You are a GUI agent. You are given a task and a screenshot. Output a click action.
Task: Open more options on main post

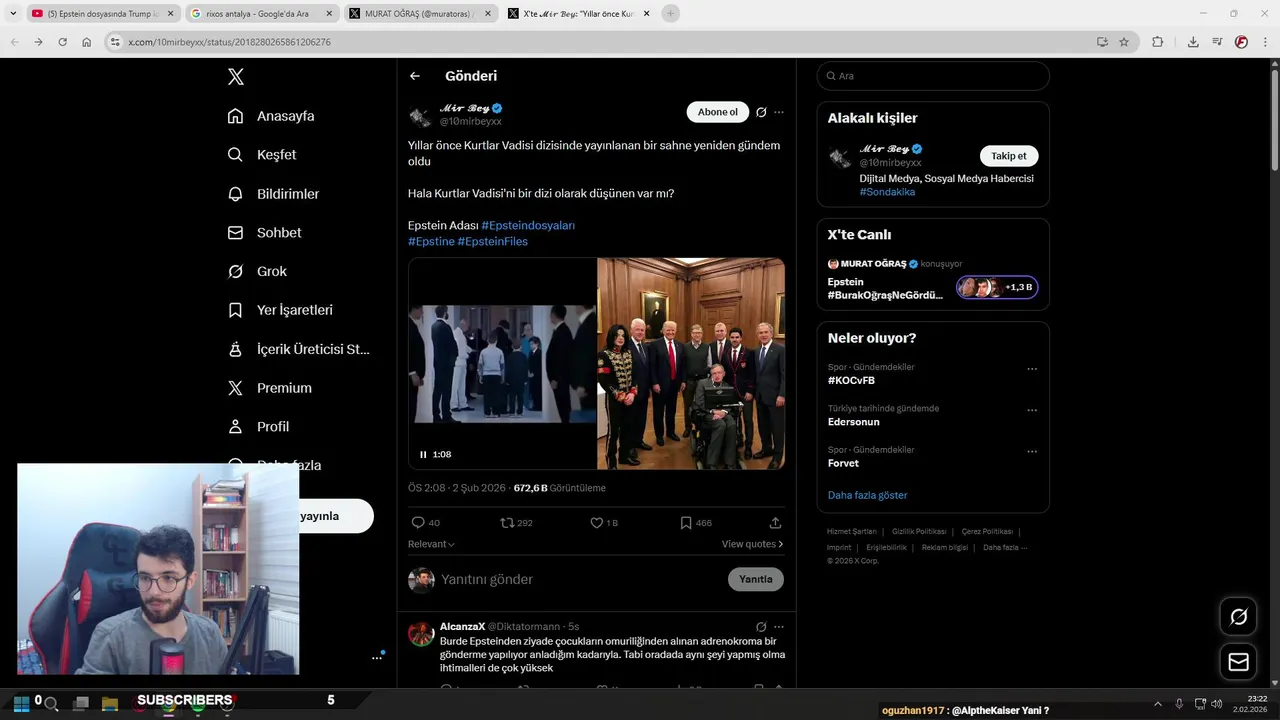(x=779, y=112)
